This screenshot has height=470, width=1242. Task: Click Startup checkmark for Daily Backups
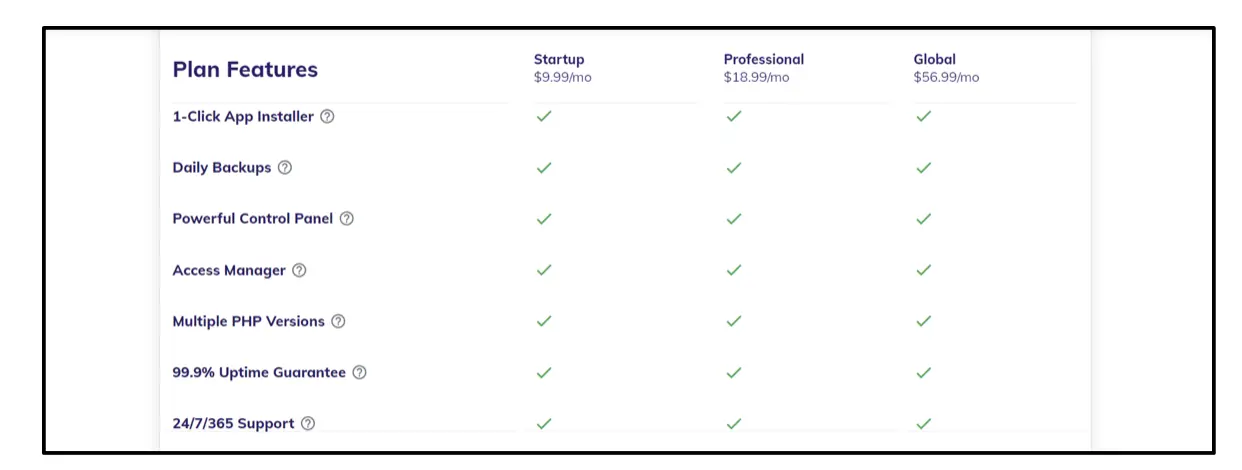click(x=544, y=168)
